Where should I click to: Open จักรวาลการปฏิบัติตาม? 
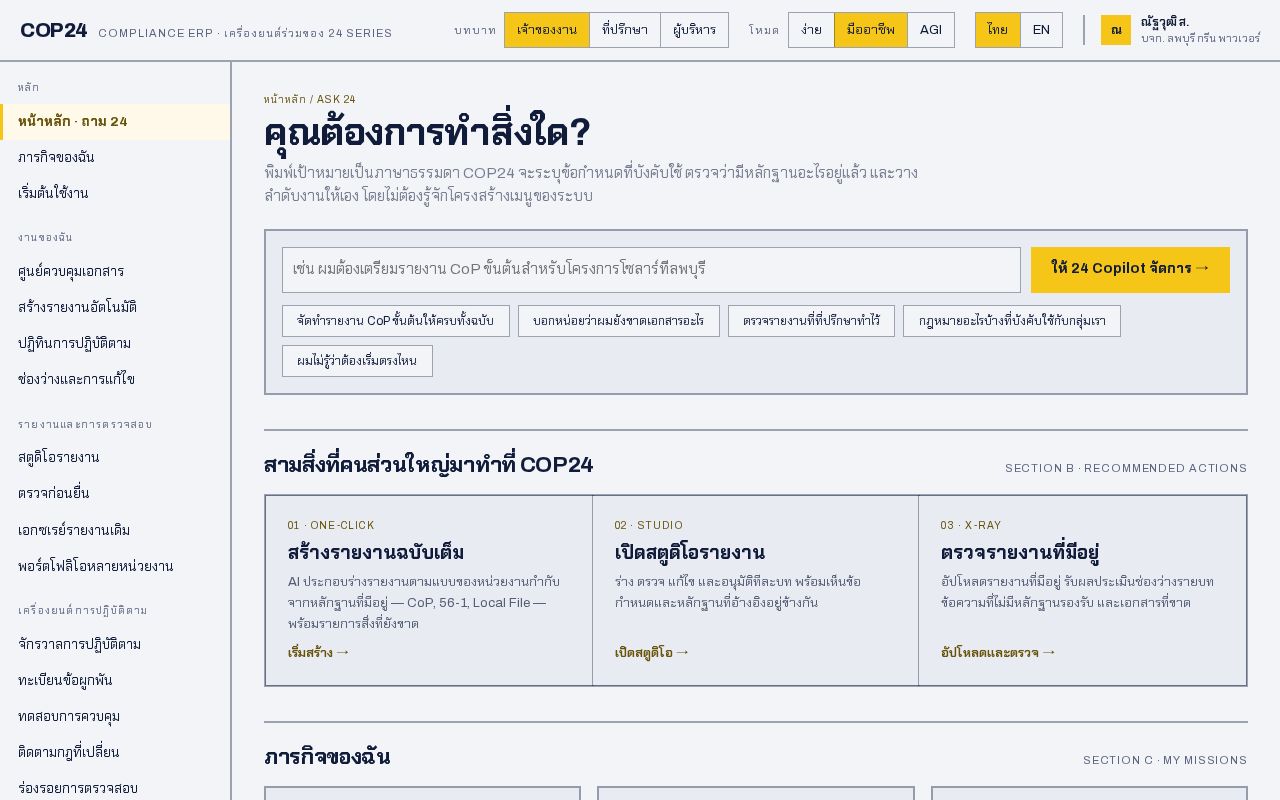115,644
